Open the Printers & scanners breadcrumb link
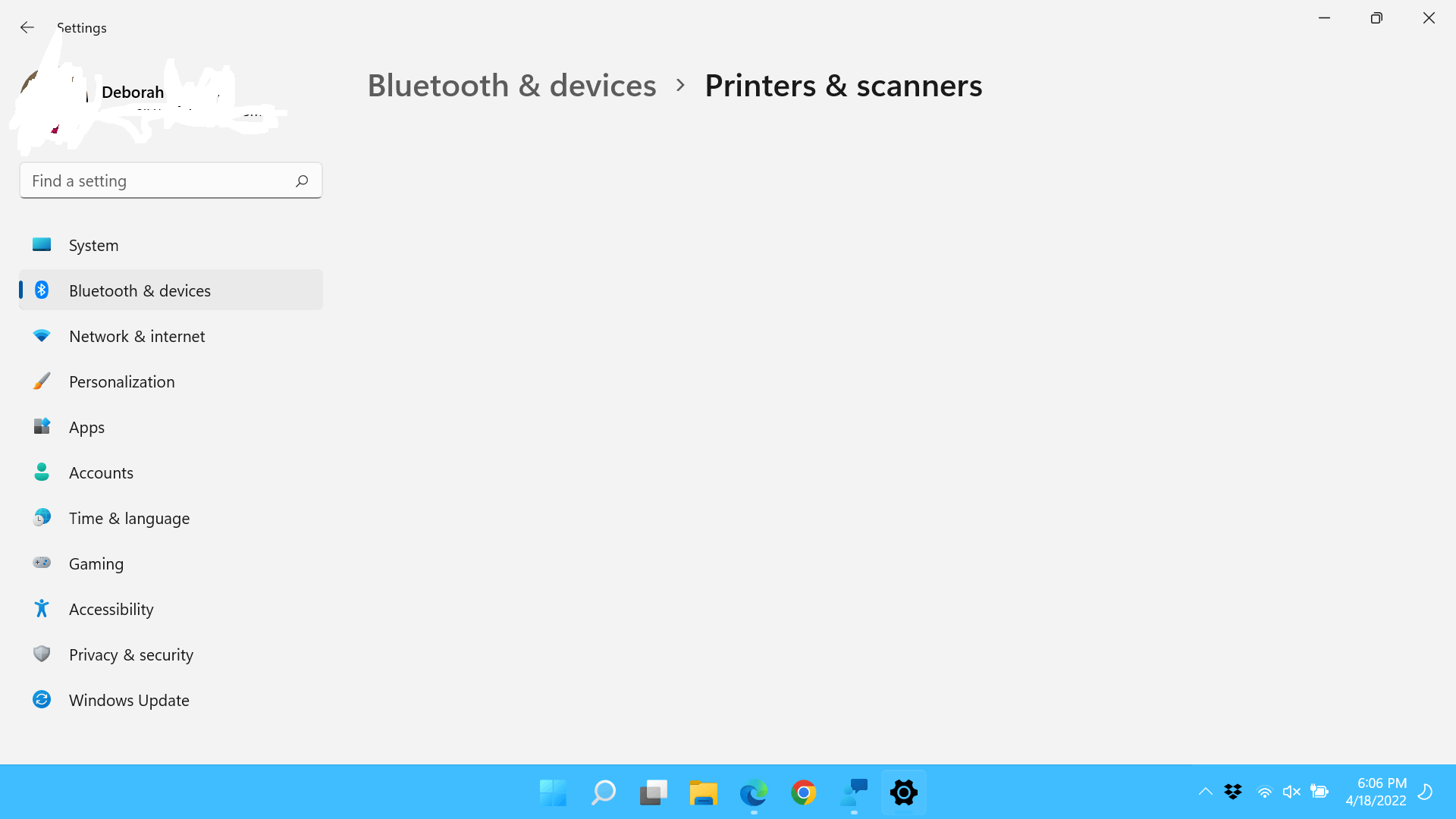Screen dimensions: 1456x819 [x=843, y=84]
